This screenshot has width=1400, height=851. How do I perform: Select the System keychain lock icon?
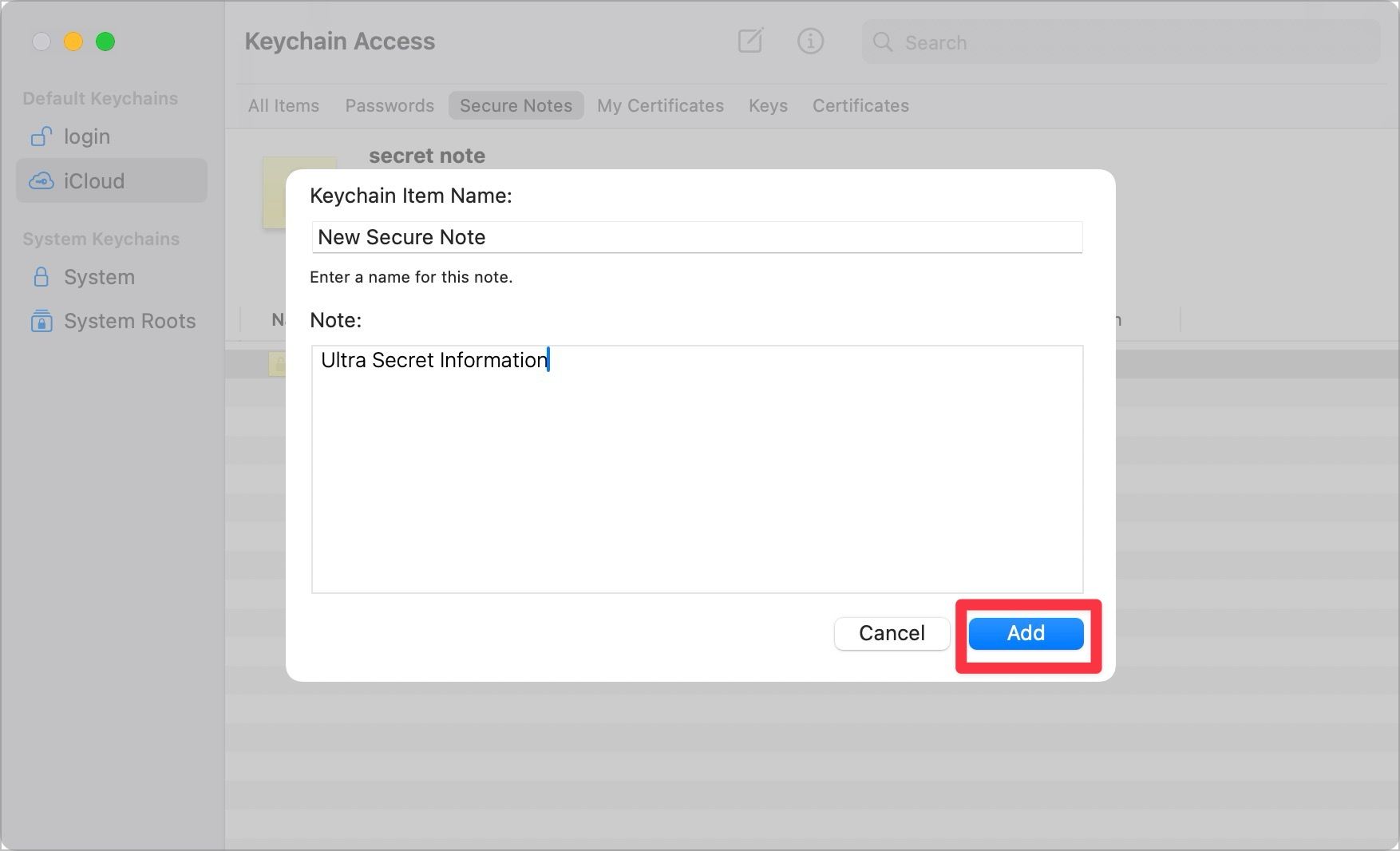point(41,277)
